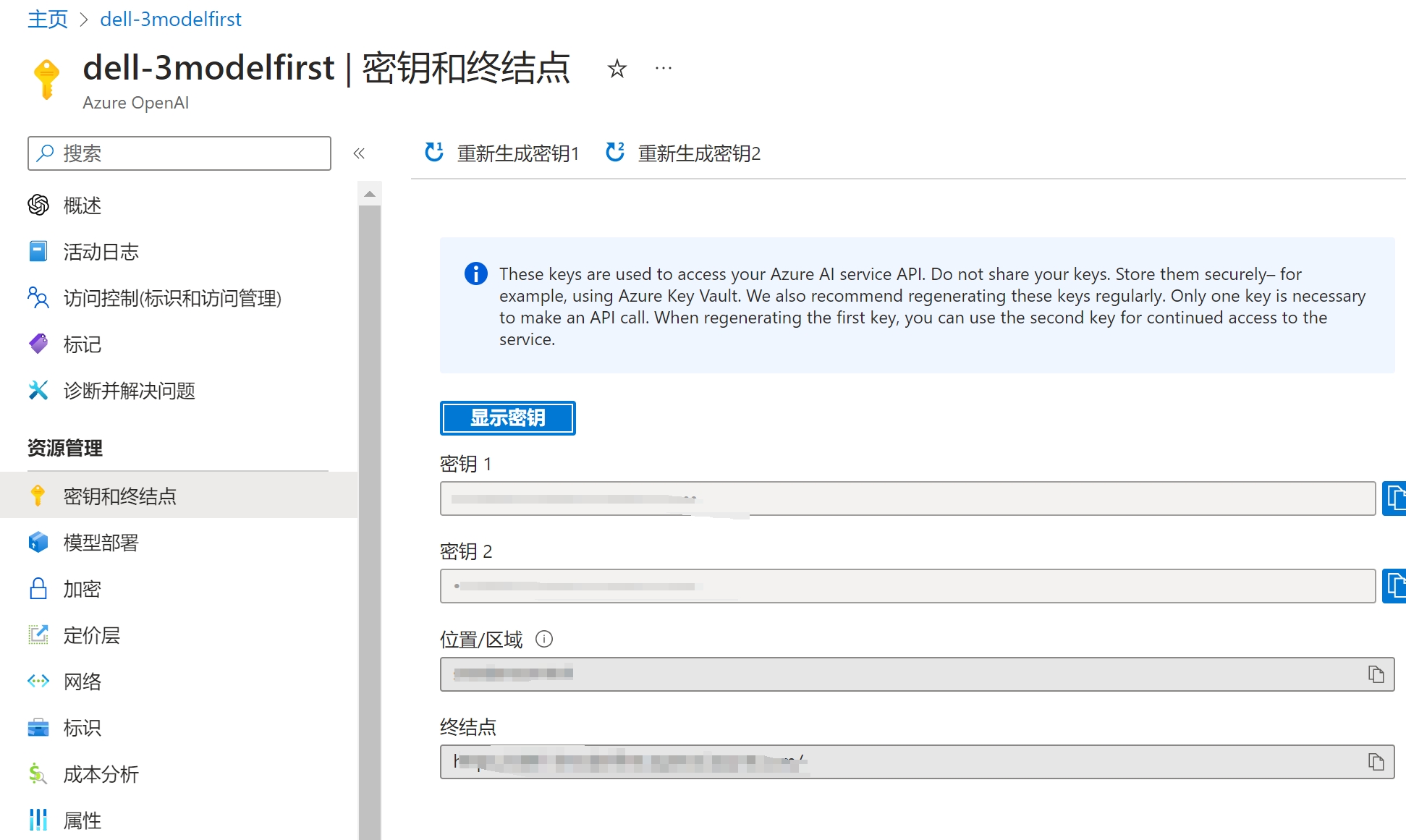The width and height of the screenshot is (1406, 840).
Task: Click the regenerate key1 refresh icon
Action: pos(434,152)
